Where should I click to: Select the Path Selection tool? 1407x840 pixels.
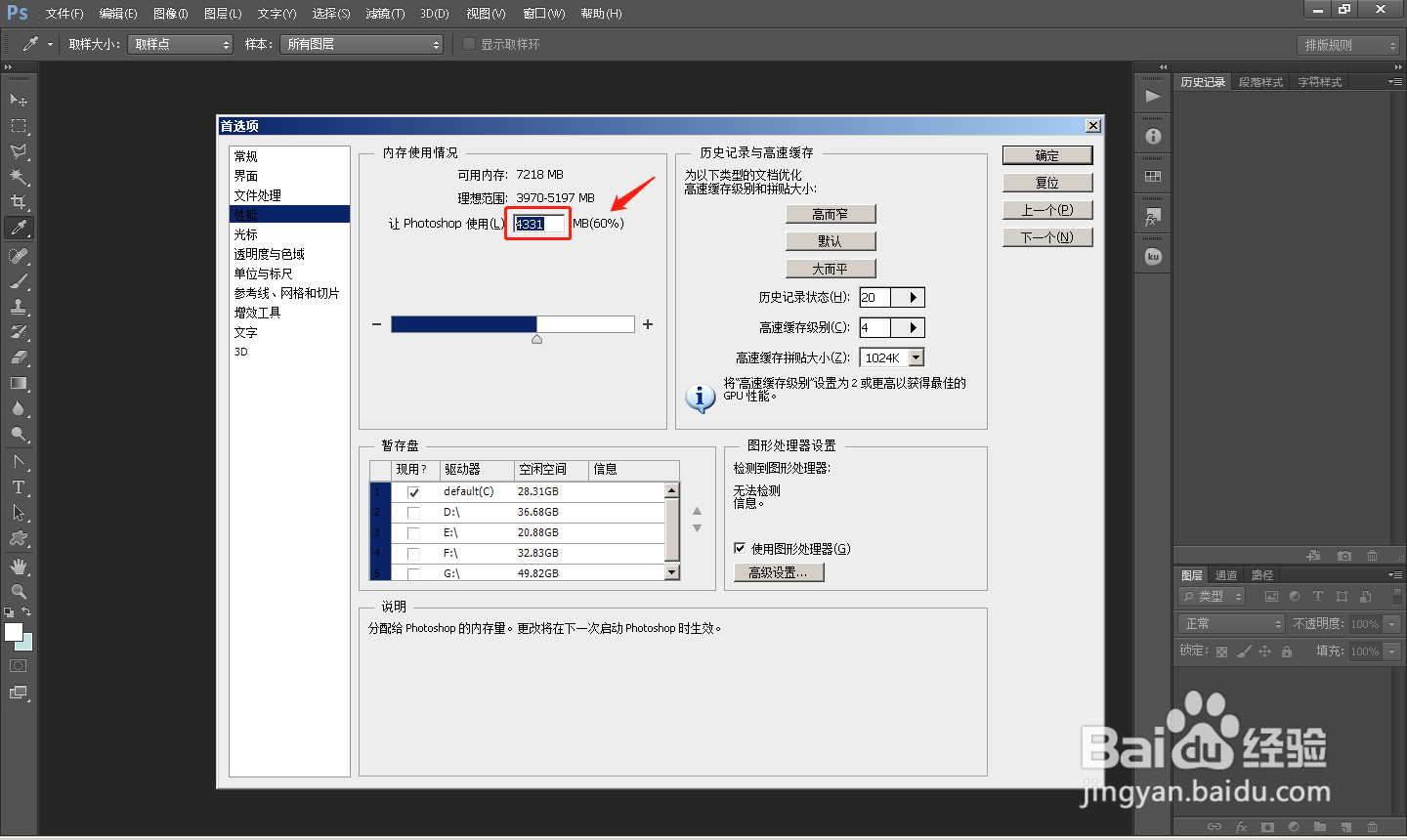coord(19,513)
